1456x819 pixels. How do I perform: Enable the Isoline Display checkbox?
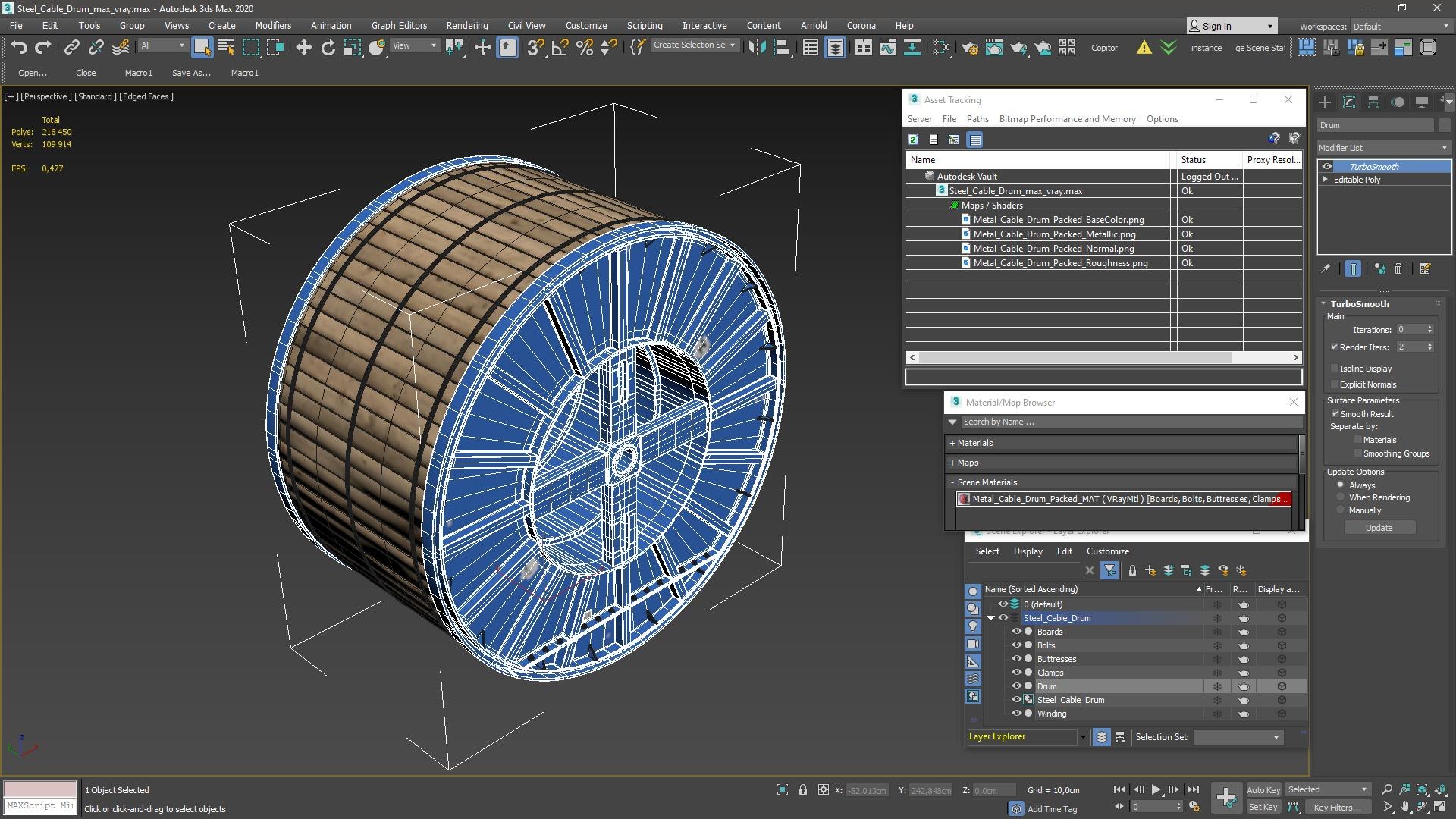pyautogui.click(x=1335, y=369)
